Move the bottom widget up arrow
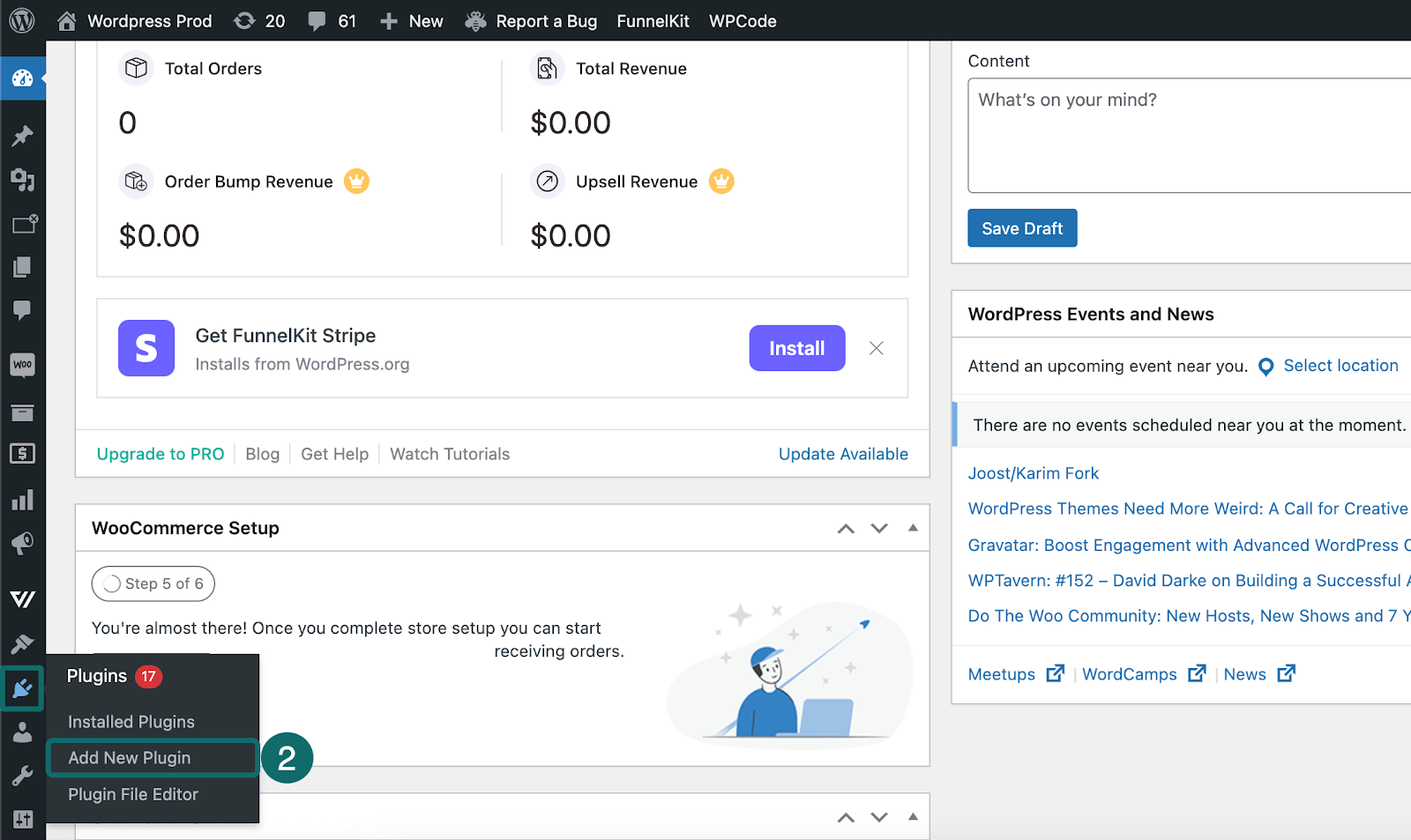 coord(846,817)
